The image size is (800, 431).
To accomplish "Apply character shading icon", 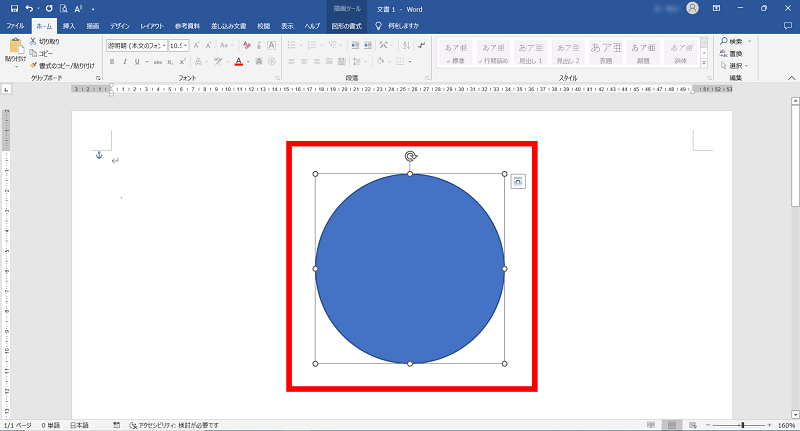I will [x=259, y=62].
